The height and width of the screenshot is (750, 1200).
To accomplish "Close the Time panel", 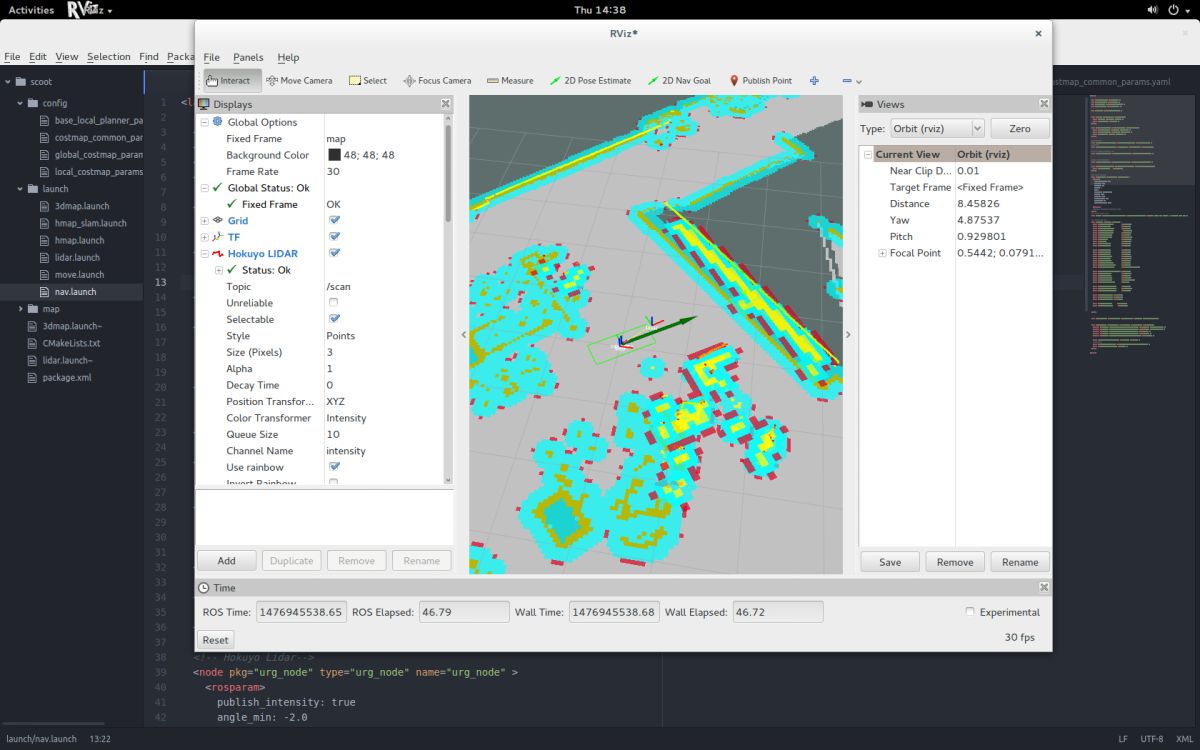I will point(1043,587).
